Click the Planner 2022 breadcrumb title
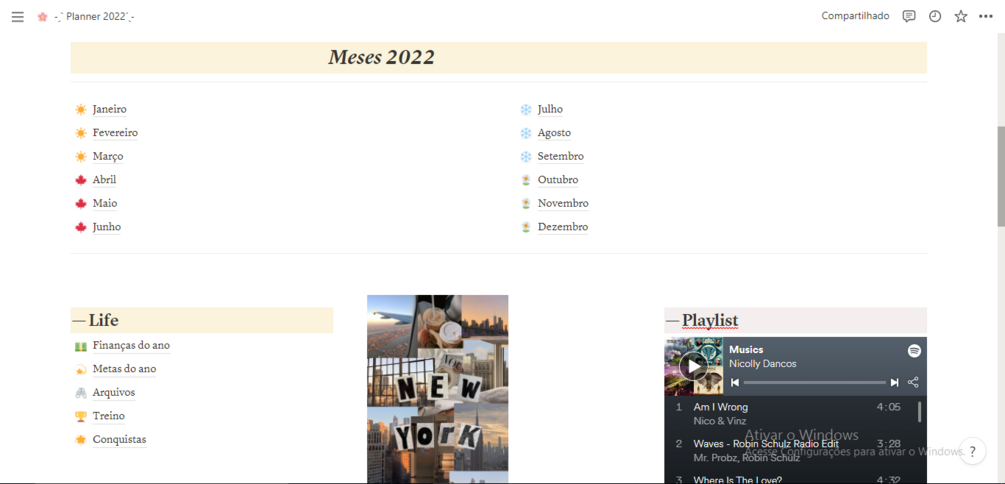Screen dimensions: 1005x484 pos(95,17)
